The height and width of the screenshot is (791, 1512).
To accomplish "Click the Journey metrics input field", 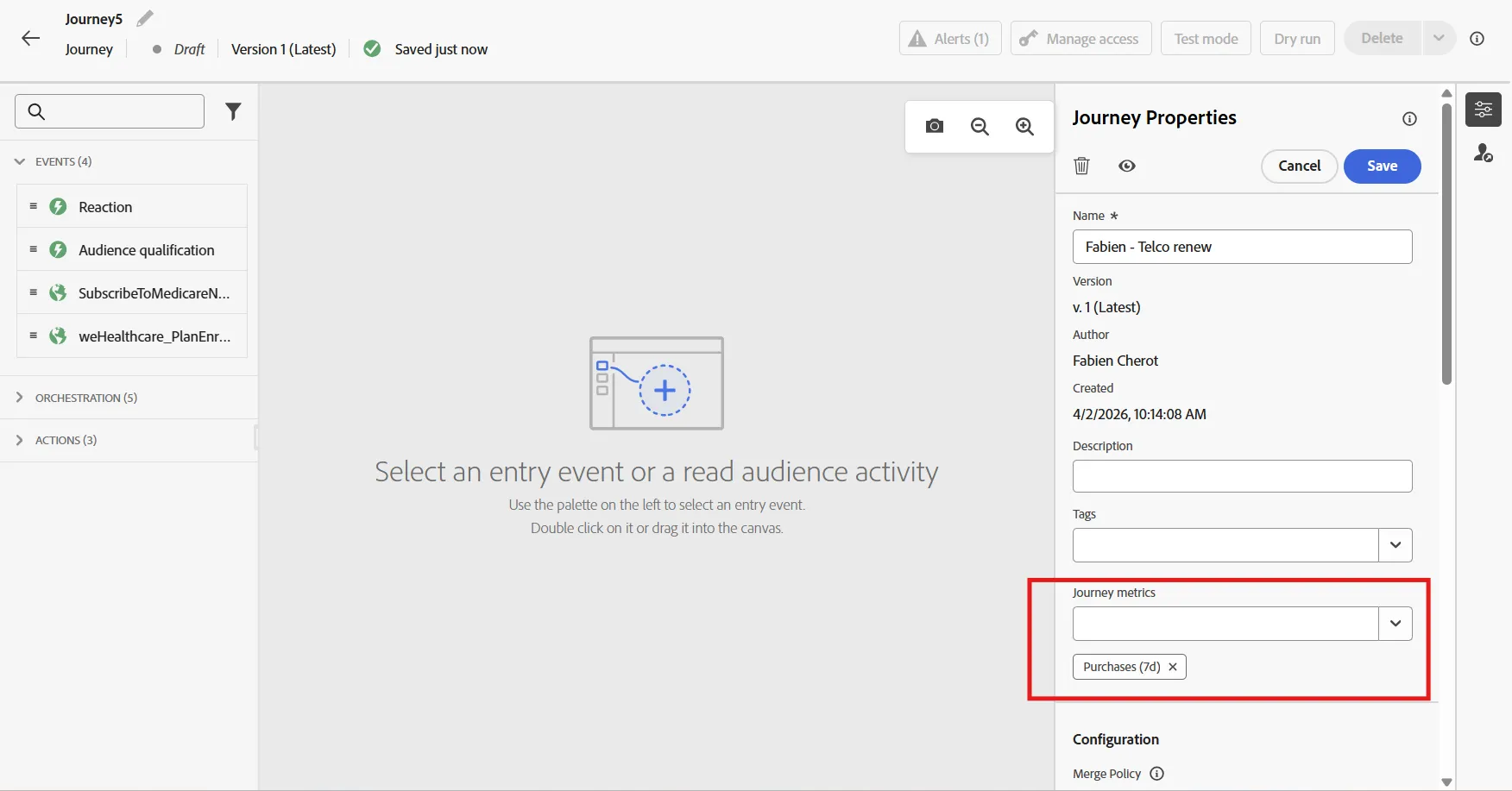I will [x=1225, y=624].
